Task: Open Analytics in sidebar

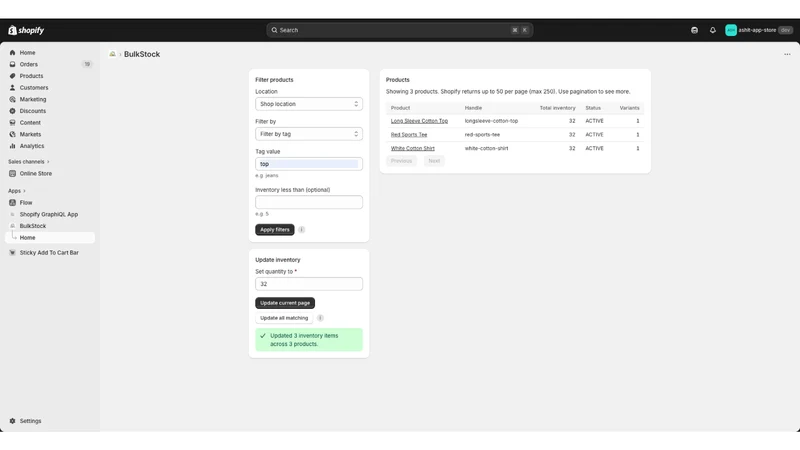Action: point(32,146)
